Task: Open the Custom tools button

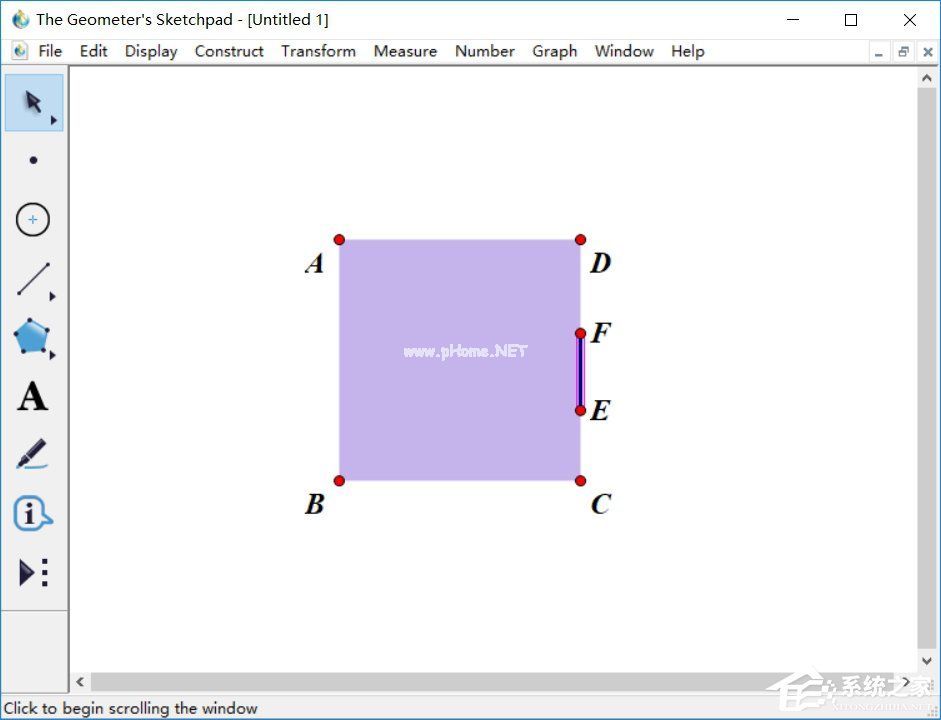Action: (x=33, y=573)
